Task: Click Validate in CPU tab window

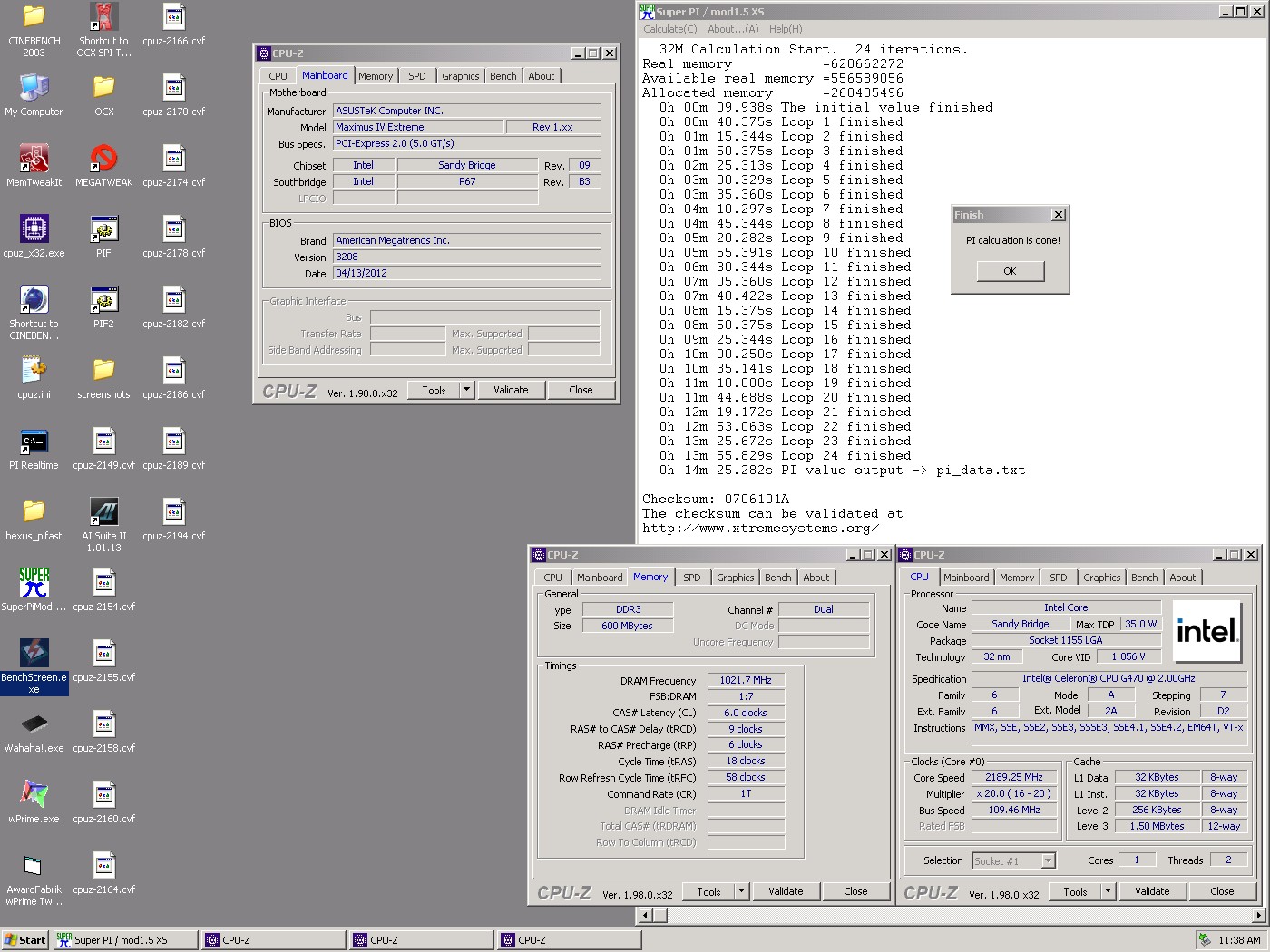Action: click(x=1152, y=891)
